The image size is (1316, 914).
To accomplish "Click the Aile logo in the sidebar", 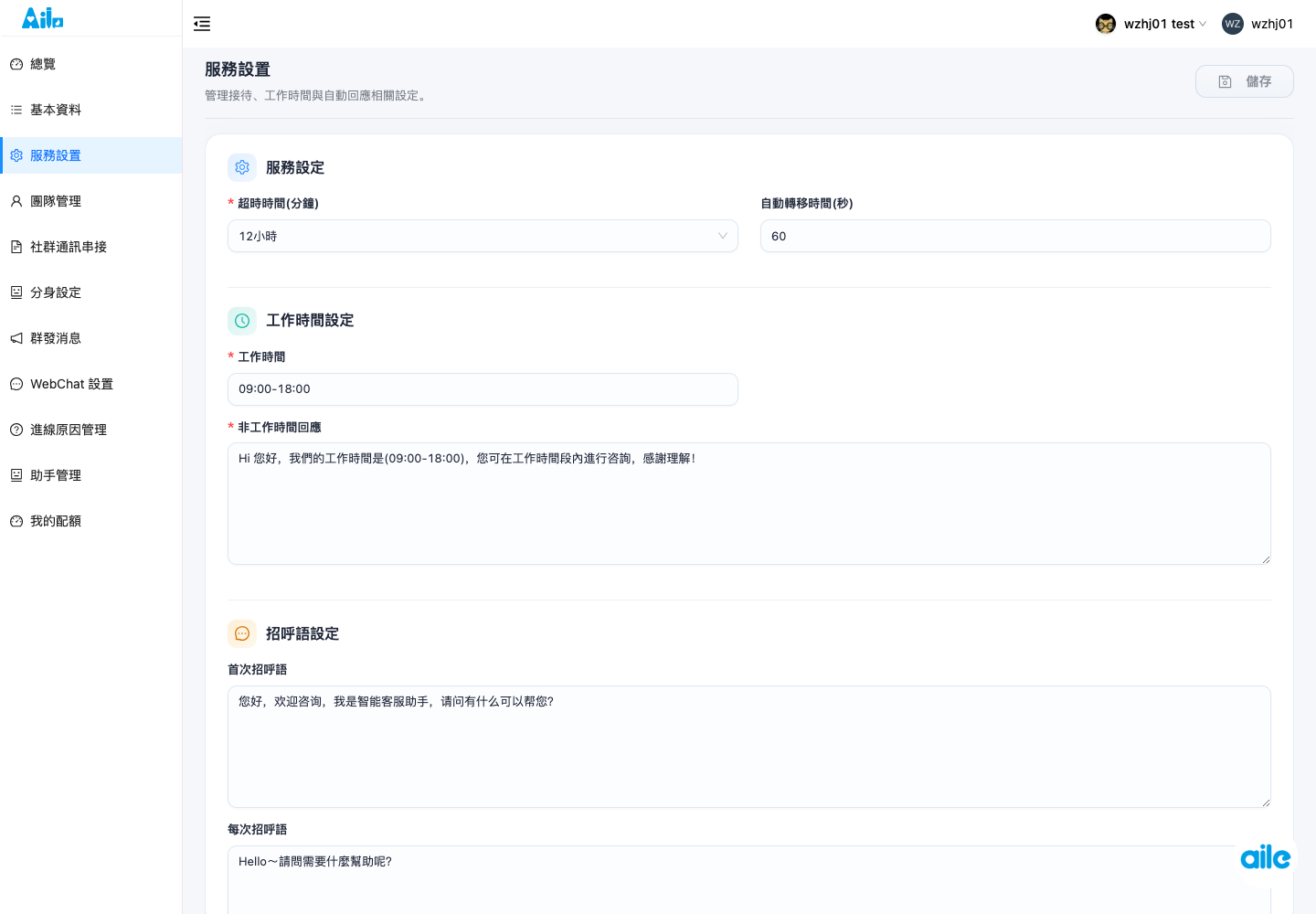I will point(43,17).
